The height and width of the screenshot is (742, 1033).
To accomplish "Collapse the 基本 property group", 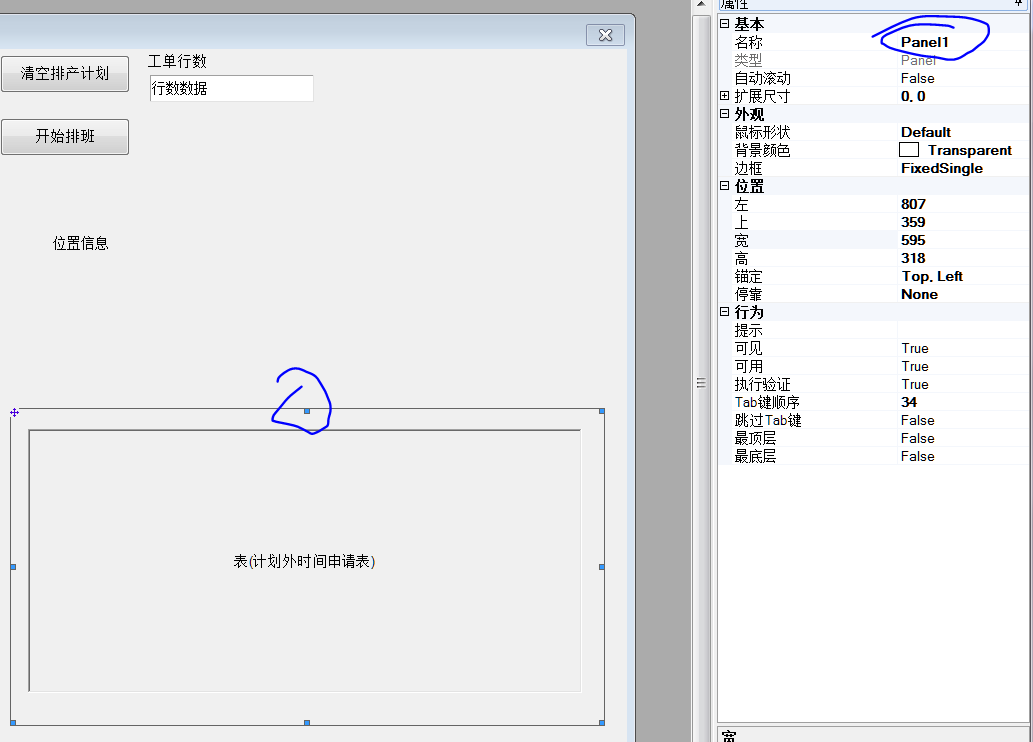I will pyautogui.click(x=725, y=24).
